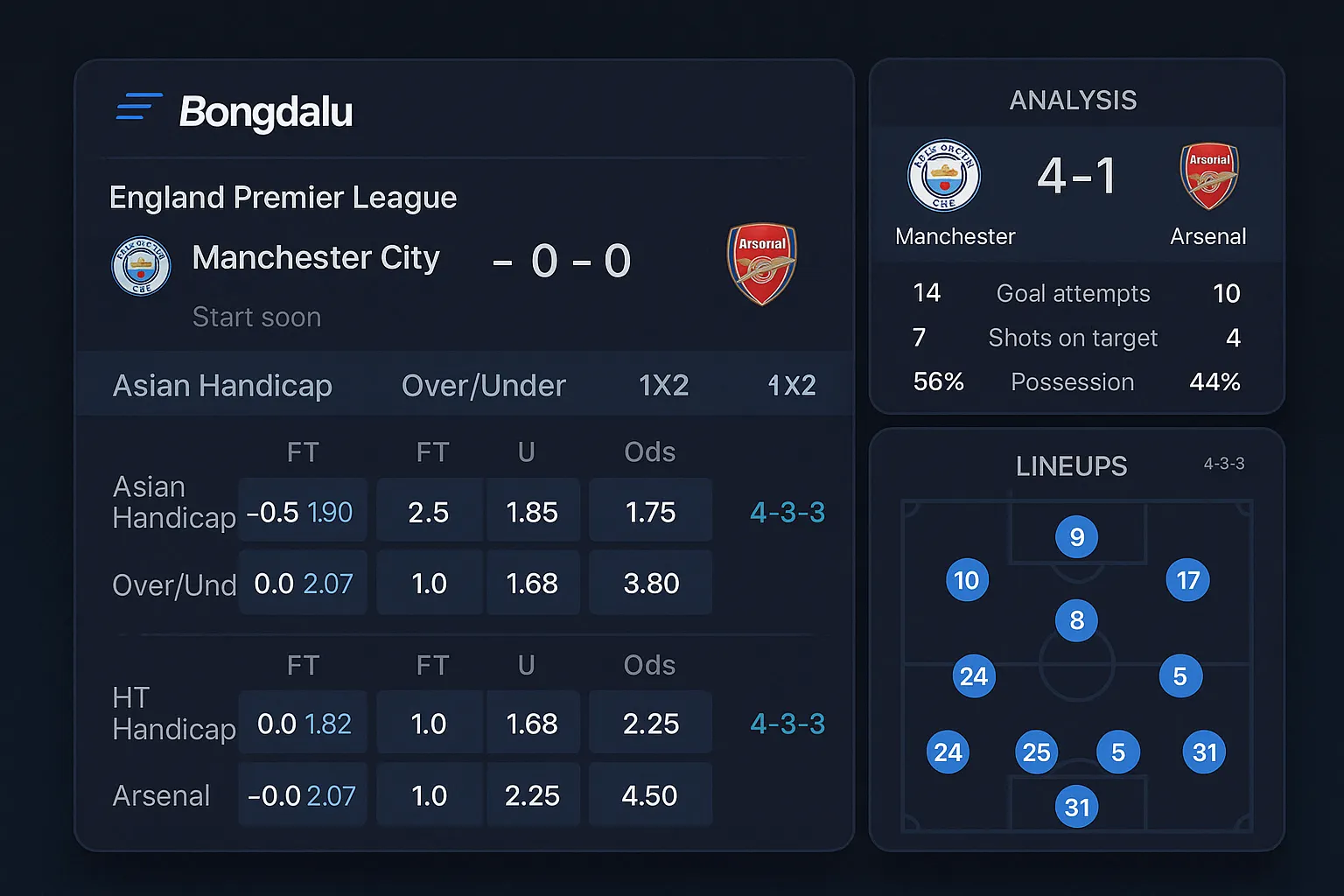The width and height of the screenshot is (1344, 896).
Task: Select player number 25 in lineup
Action: pos(1037,752)
